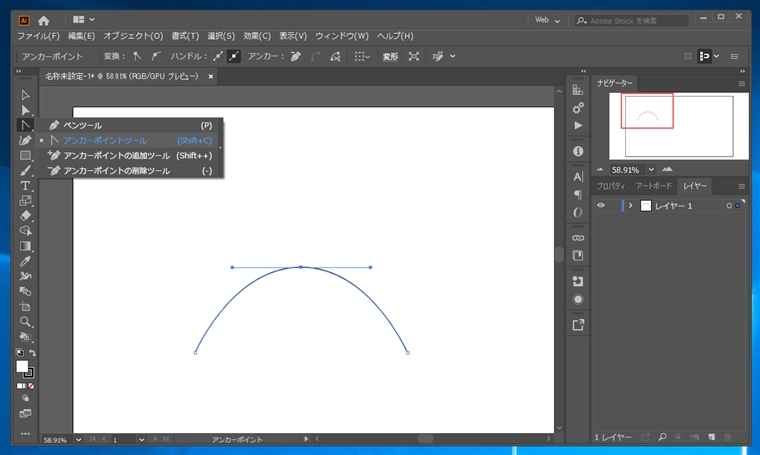Viewport: 760px width, 455px height.
Task: Expand the レイヤー 1 layer
Action: [x=631, y=205]
